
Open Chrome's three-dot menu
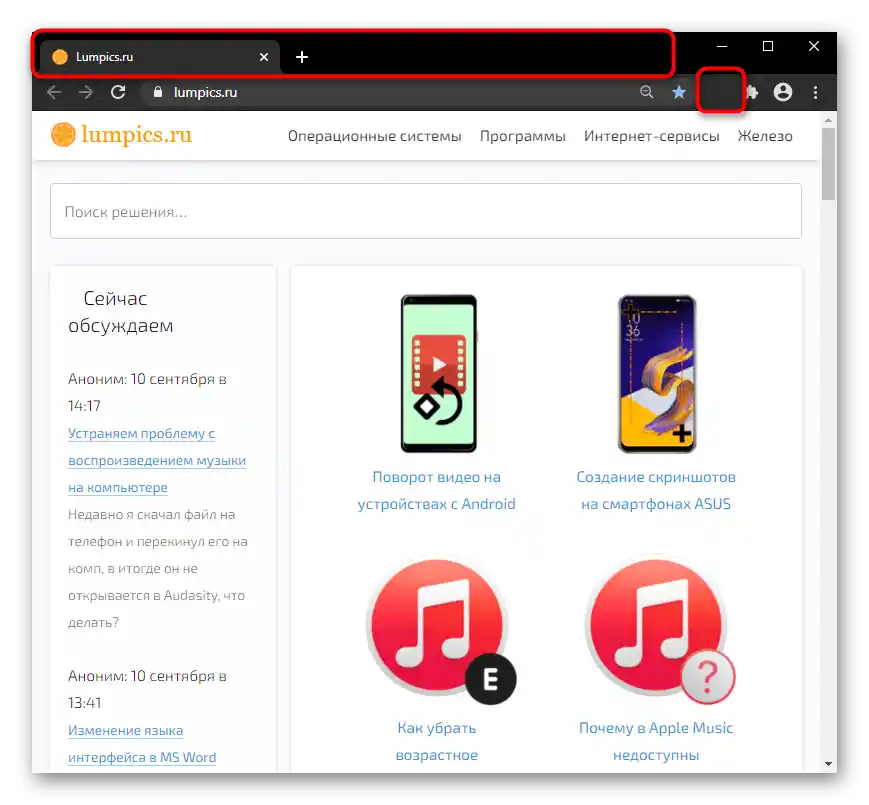[x=815, y=92]
